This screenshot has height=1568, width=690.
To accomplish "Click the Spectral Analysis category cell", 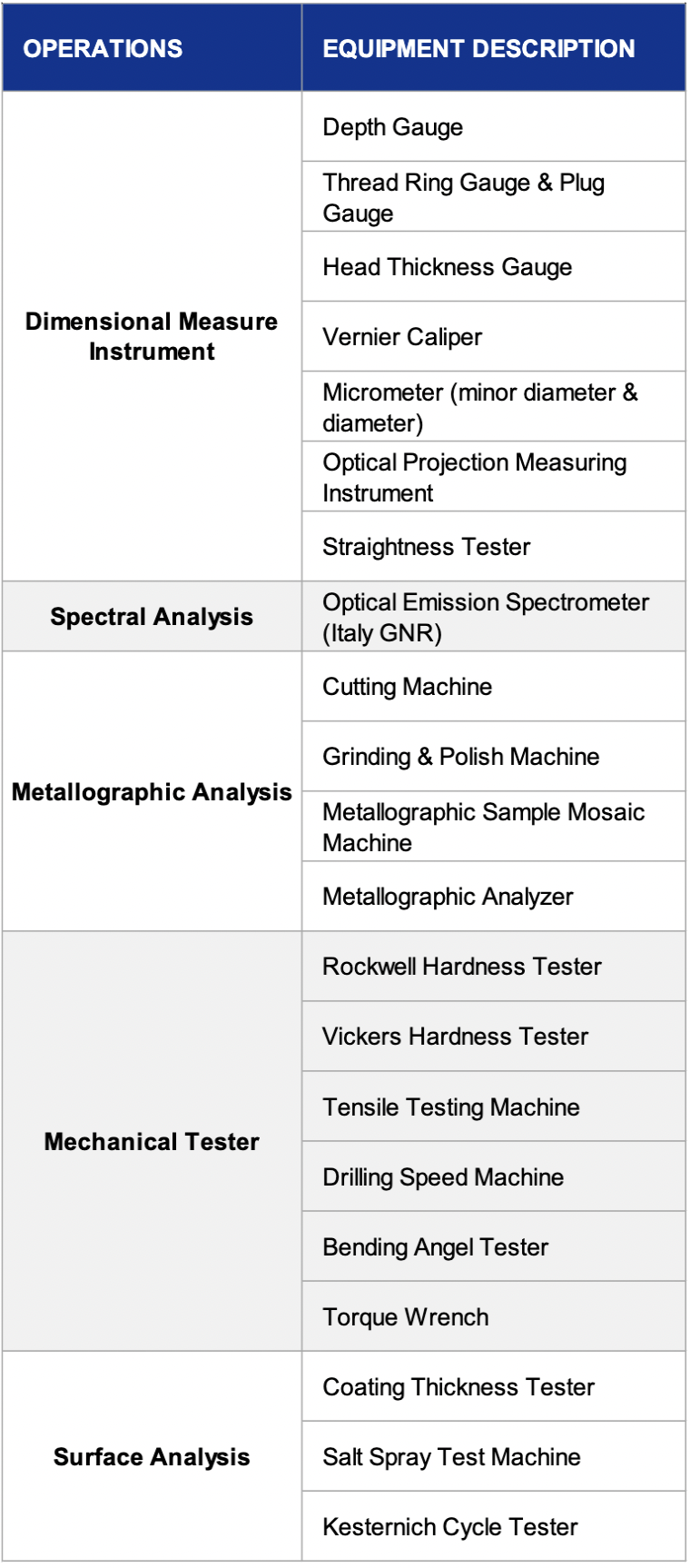I will 152,617.
